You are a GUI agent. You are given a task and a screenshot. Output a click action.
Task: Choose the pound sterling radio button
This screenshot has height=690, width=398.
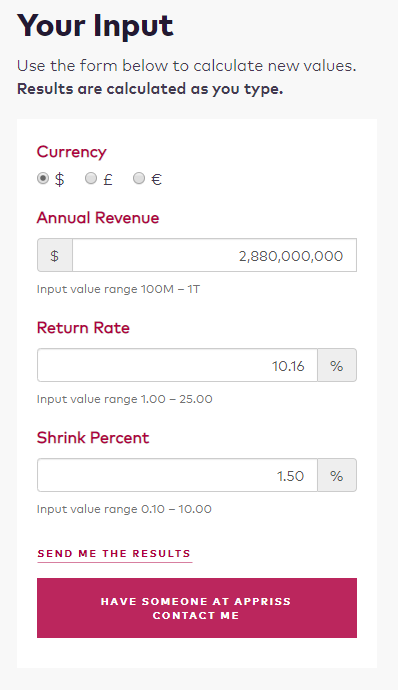pyautogui.click(x=91, y=178)
